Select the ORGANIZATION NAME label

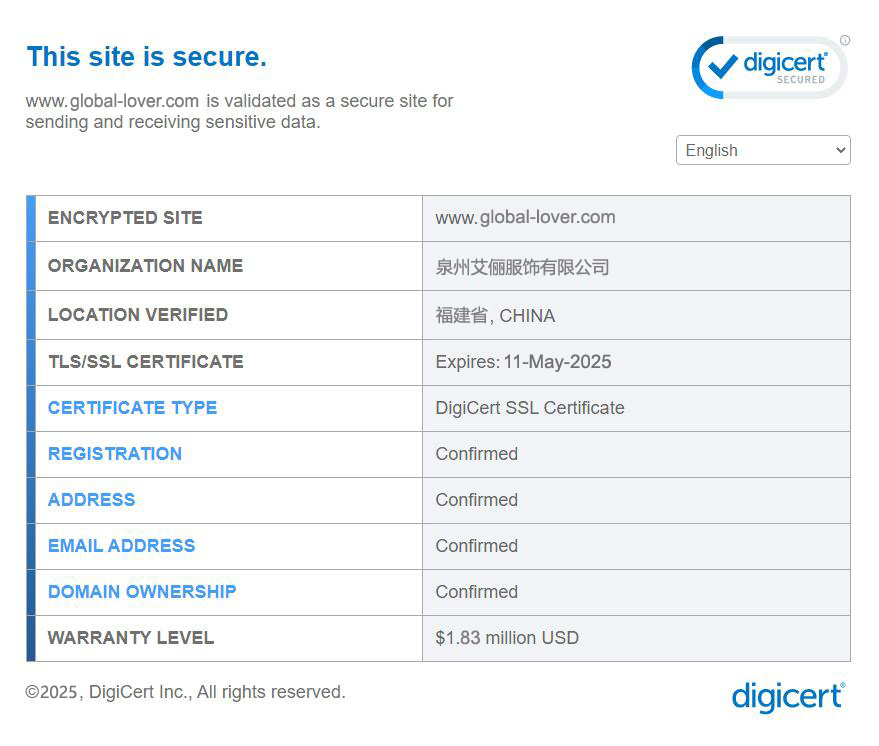(x=145, y=266)
